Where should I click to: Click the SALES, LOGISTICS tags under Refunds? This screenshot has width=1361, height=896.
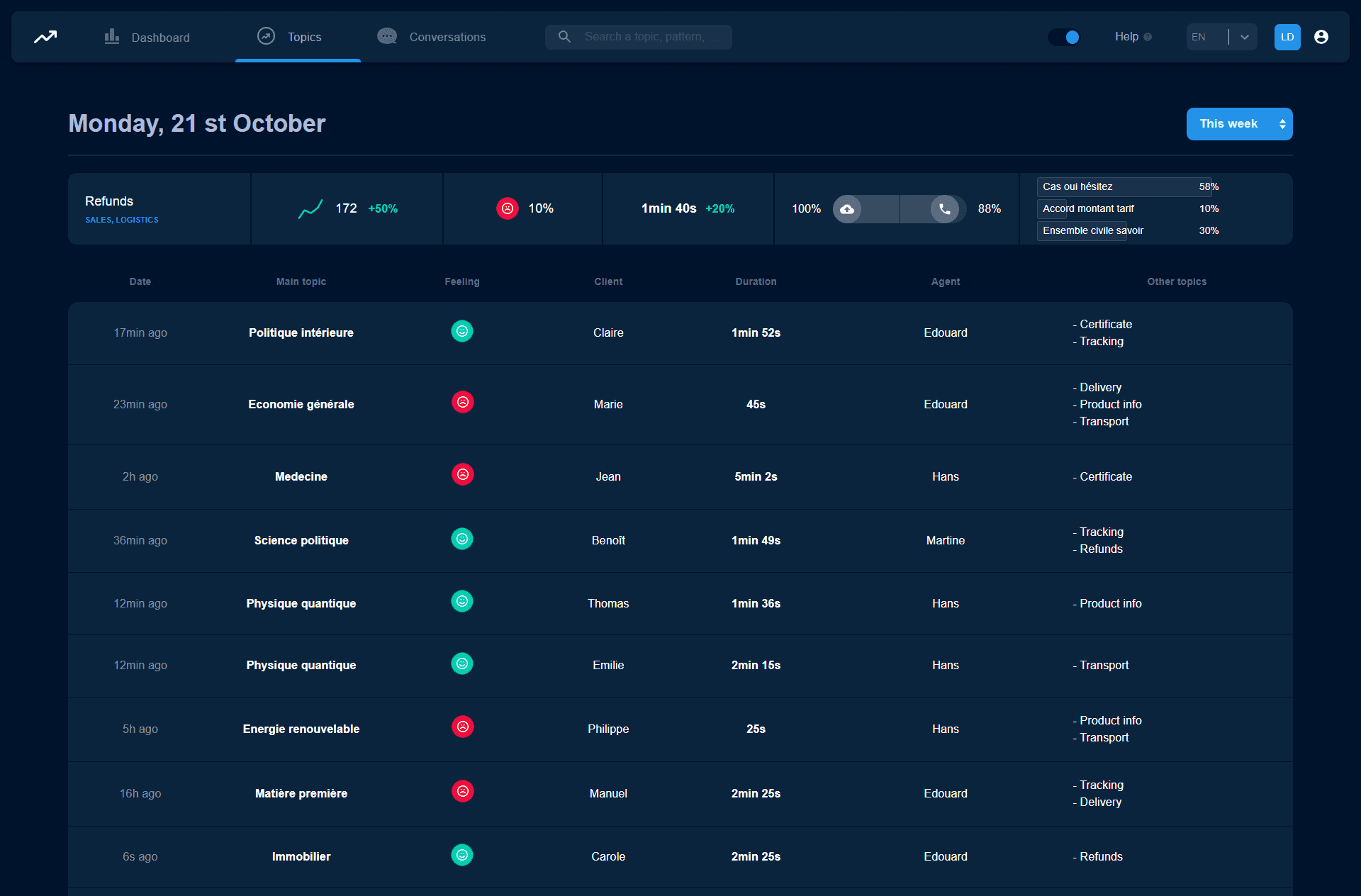coord(122,220)
